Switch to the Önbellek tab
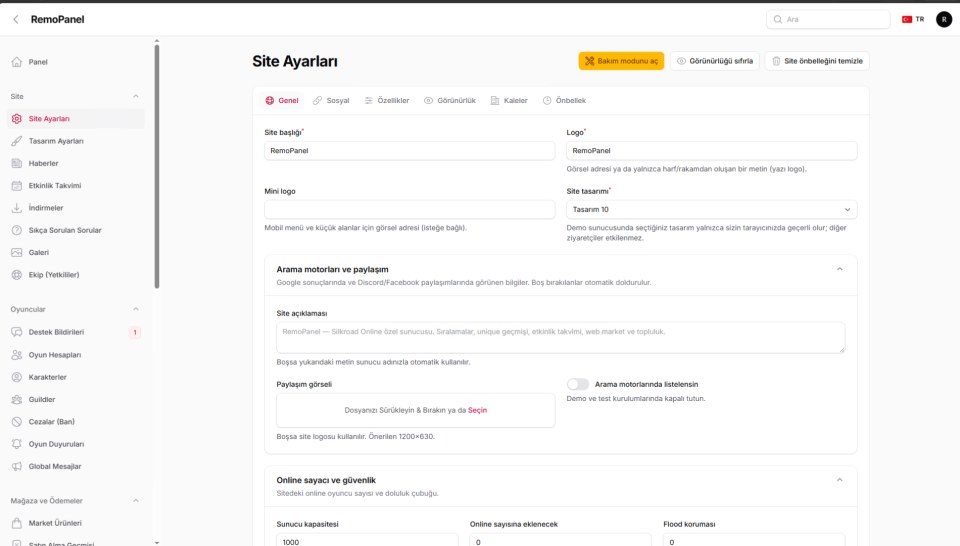This screenshot has height=546, width=960. click(x=564, y=100)
